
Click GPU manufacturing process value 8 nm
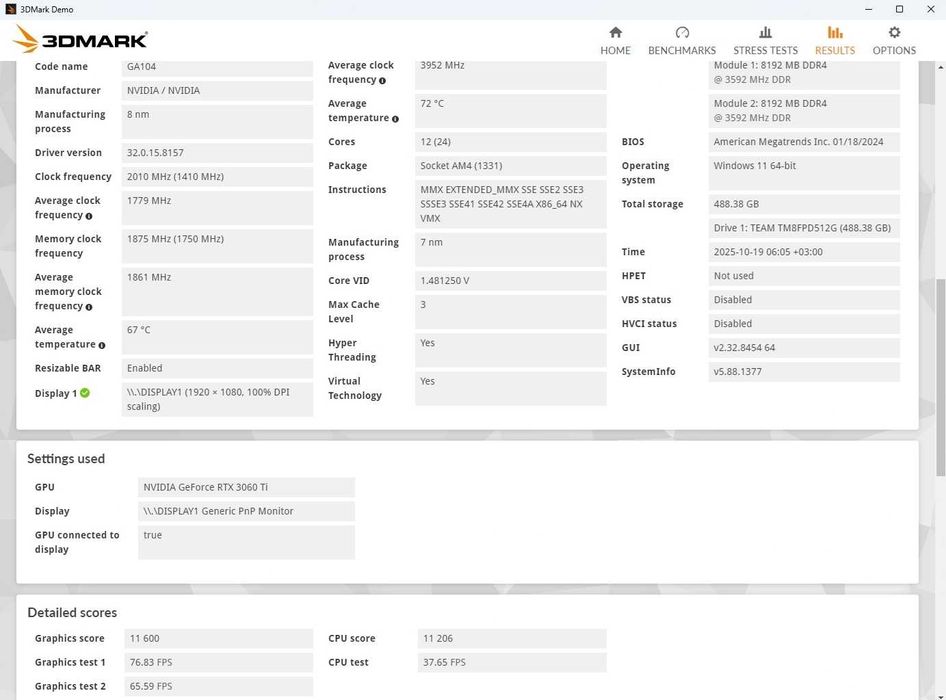217,122
